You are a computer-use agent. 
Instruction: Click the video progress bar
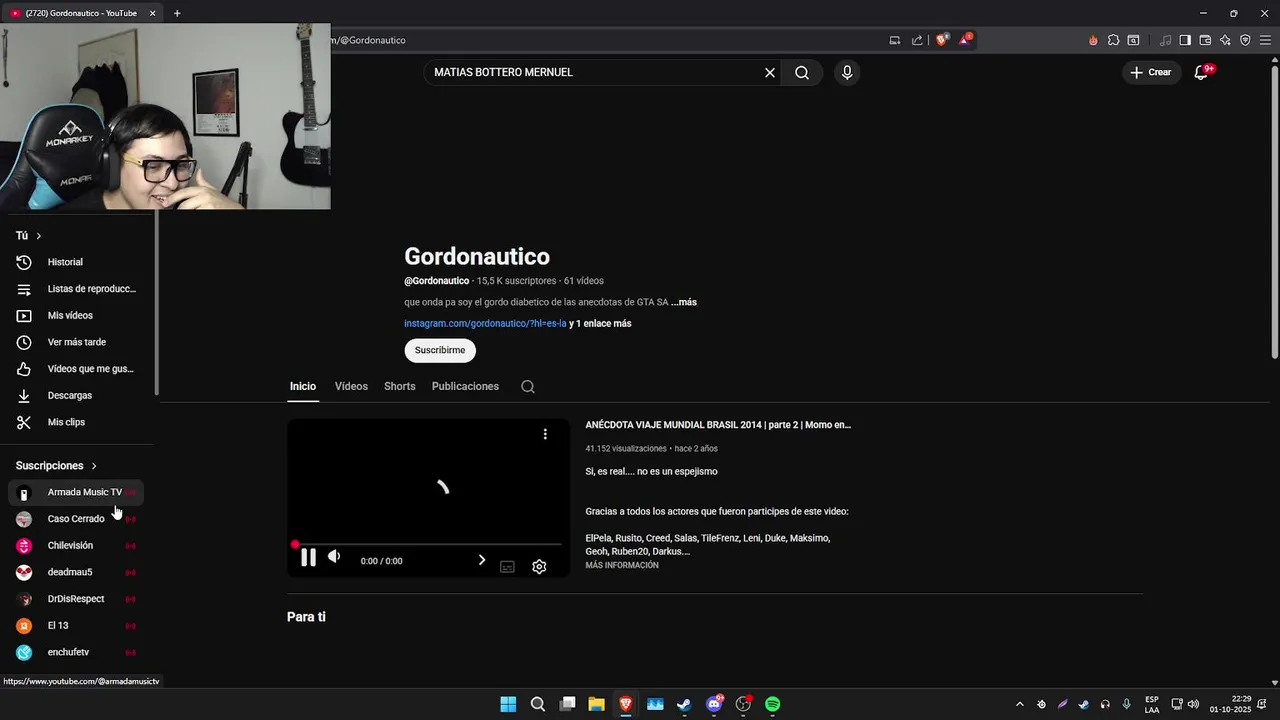[x=428, y=545]
